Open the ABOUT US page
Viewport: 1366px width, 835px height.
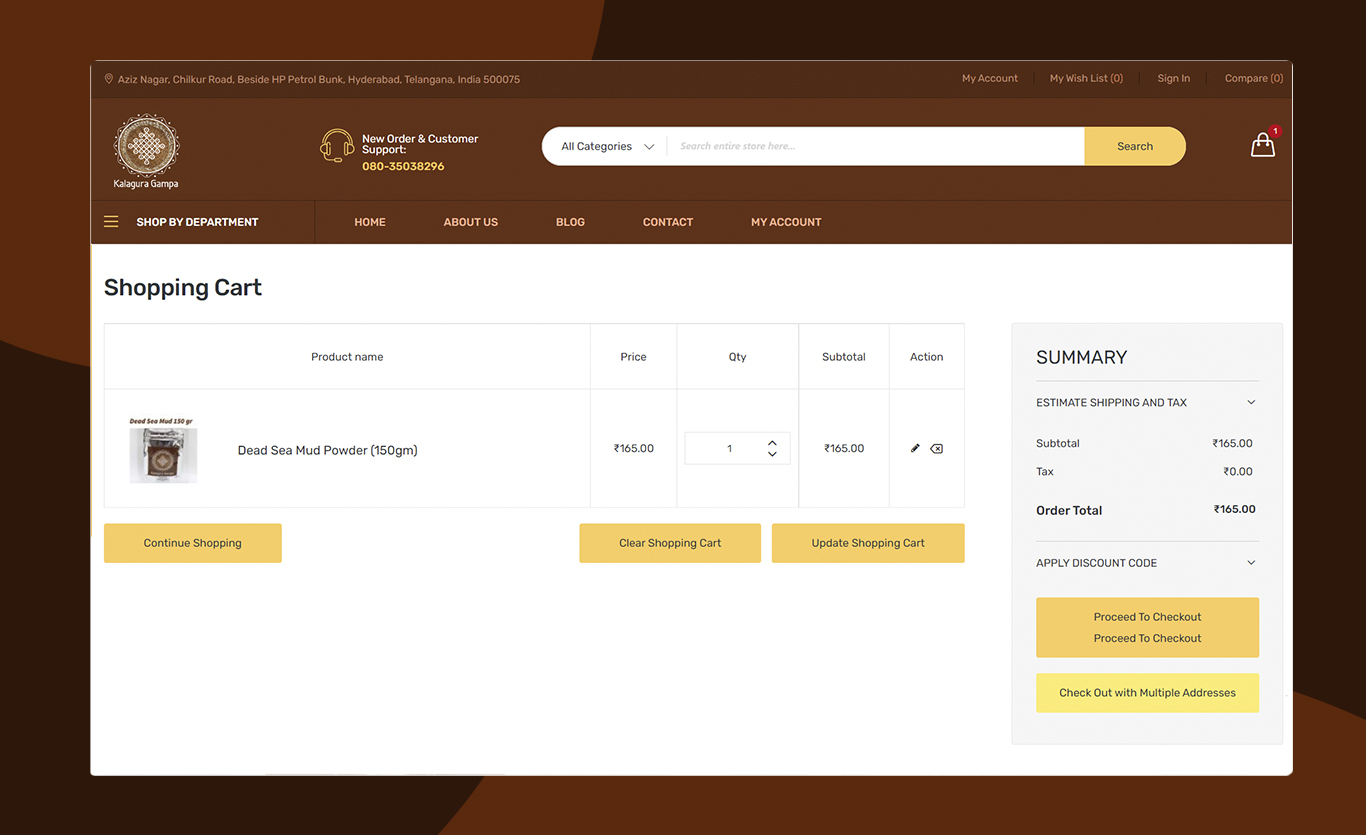tap(471, 222)
